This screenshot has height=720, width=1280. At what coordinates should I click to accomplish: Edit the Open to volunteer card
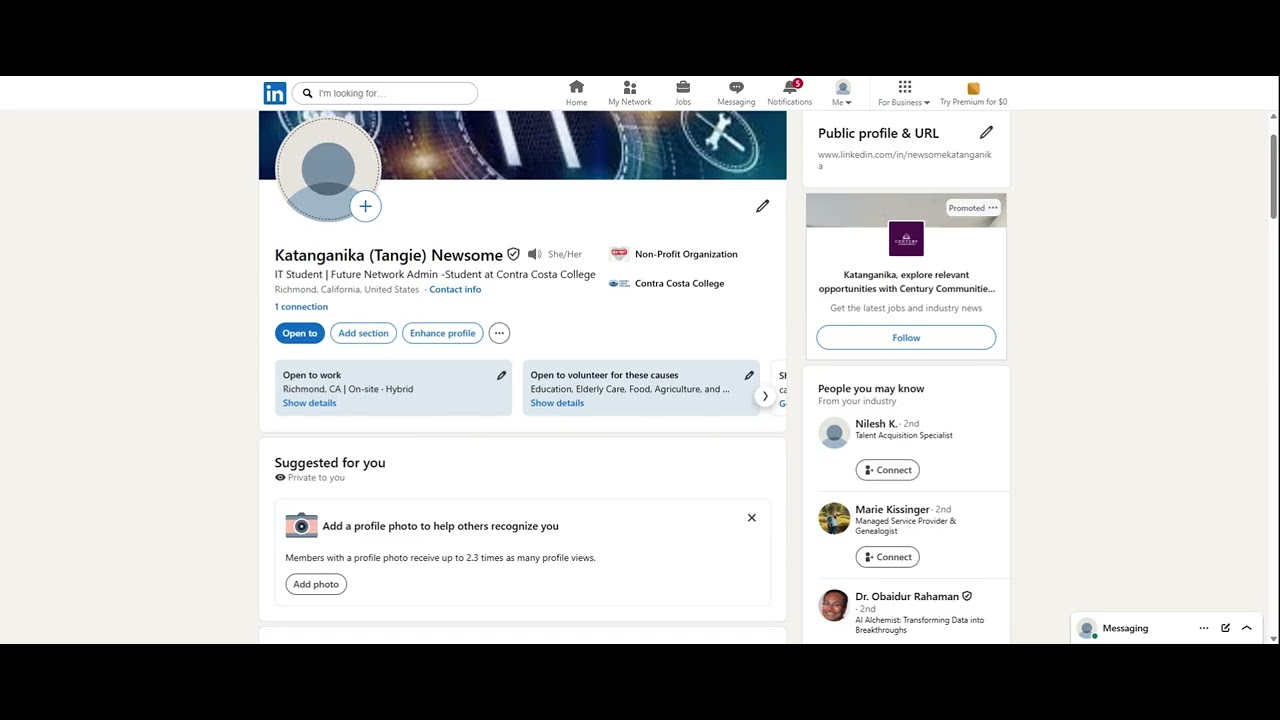click(749, 375)
